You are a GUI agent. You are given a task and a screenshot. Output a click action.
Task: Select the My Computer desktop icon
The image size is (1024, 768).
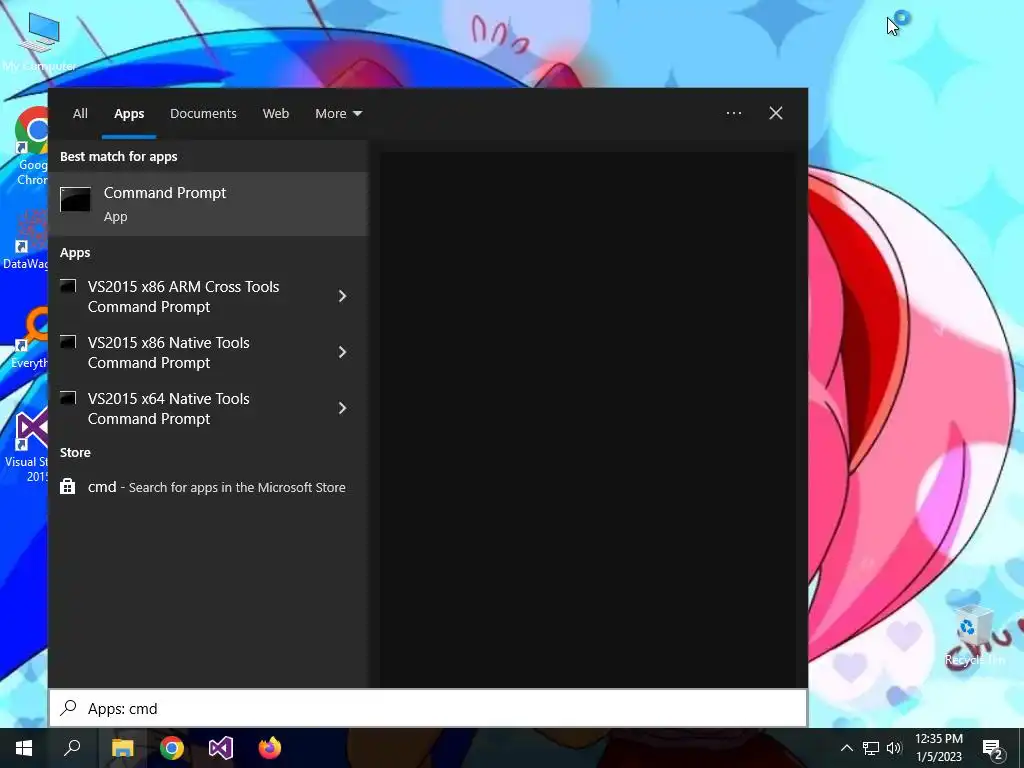[x=39, y=42]
